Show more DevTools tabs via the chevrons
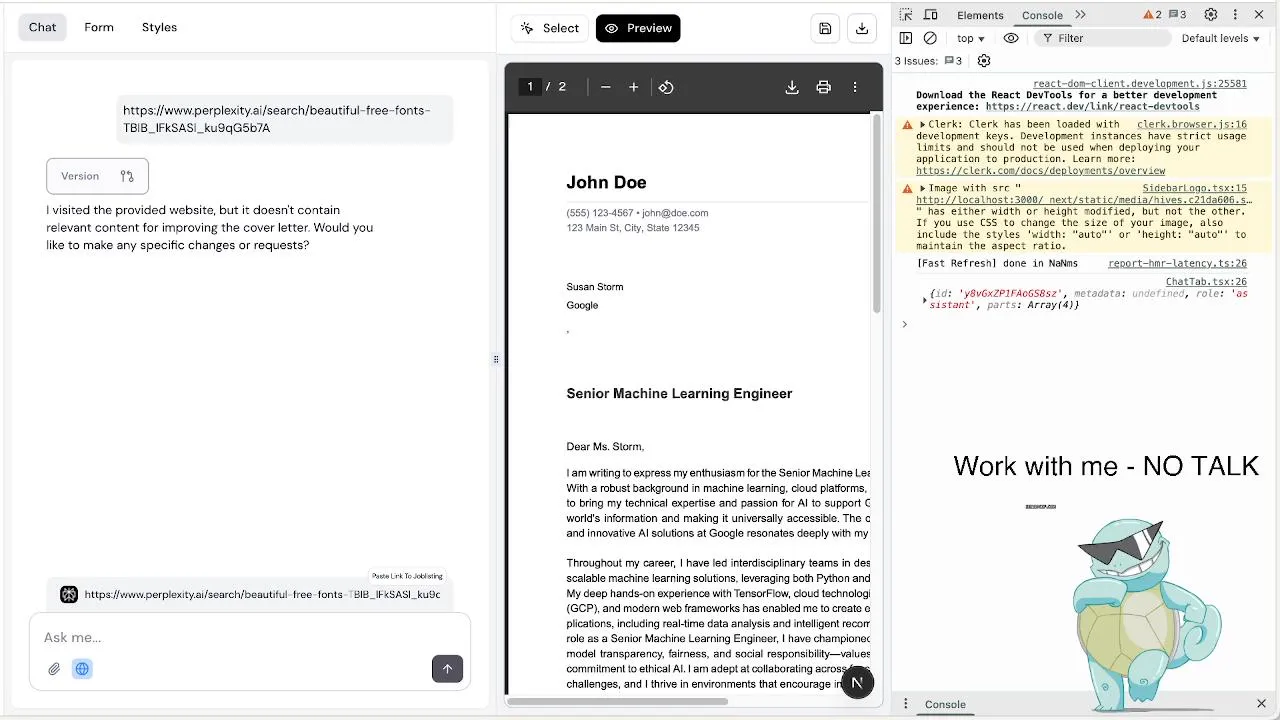The width and height of the screenshot is (1280, 720). [1080, 15]
